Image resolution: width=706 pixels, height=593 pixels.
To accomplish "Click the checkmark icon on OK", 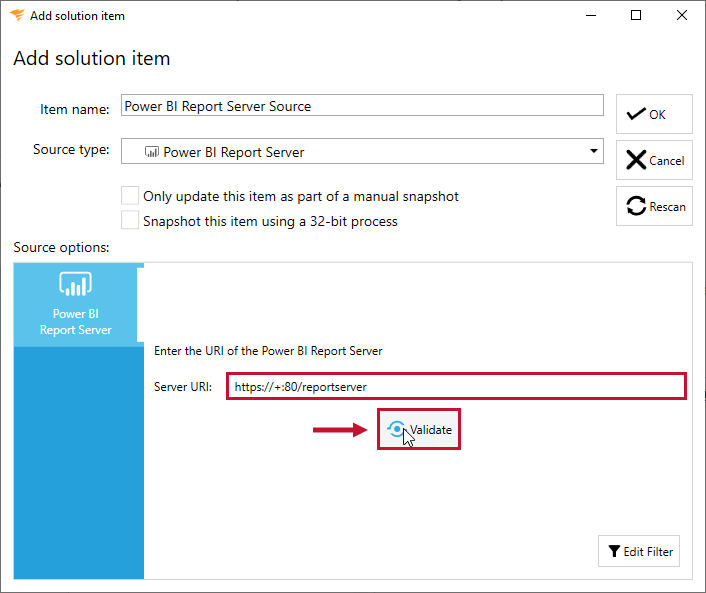I will click(x=636, y=114).
